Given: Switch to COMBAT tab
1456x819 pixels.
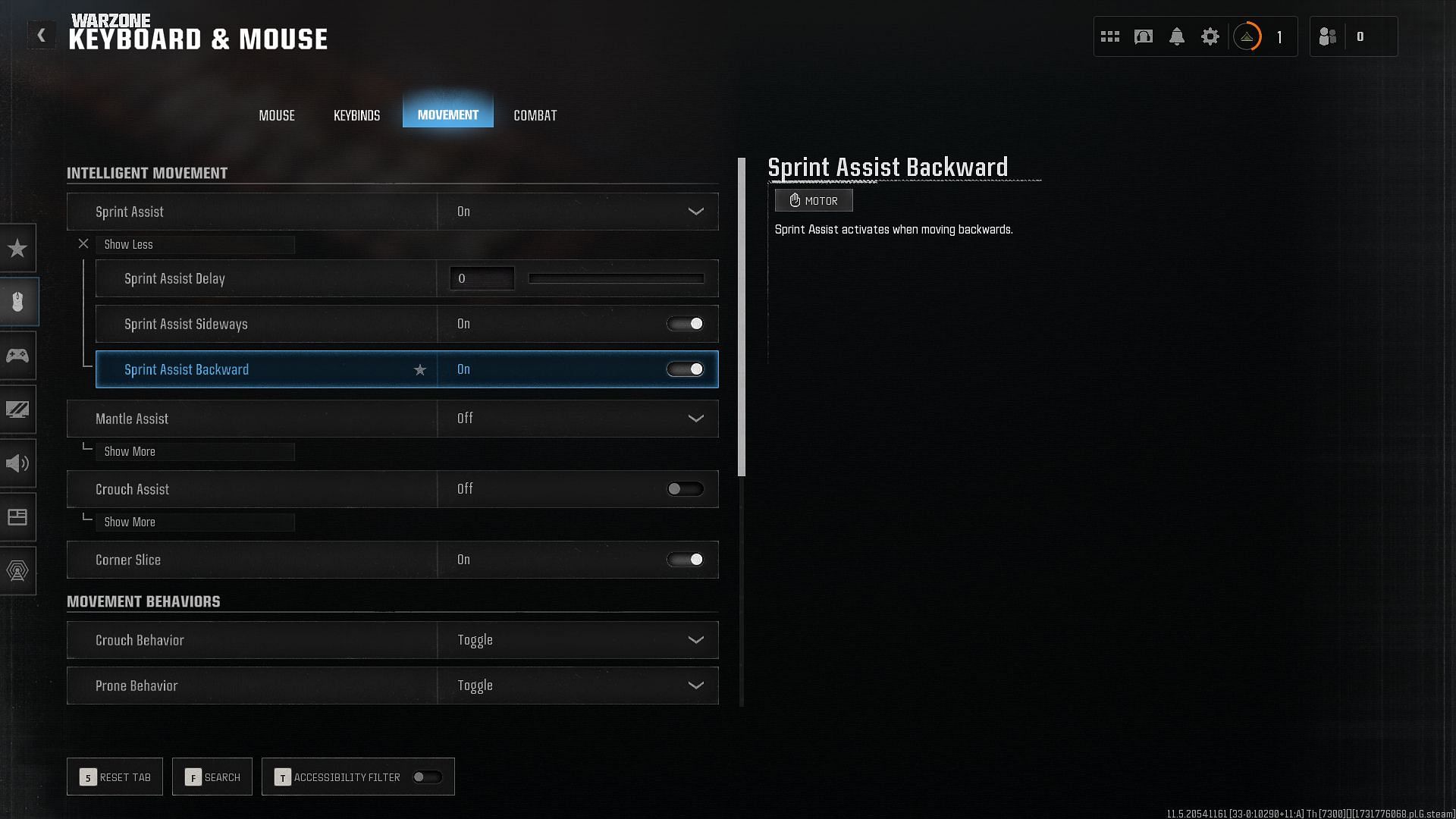Looking at the screenshot, I should tap(536, 115).
